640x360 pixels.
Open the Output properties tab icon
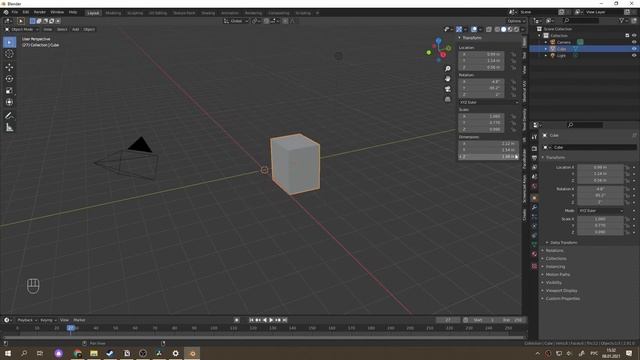coord(534,158)
